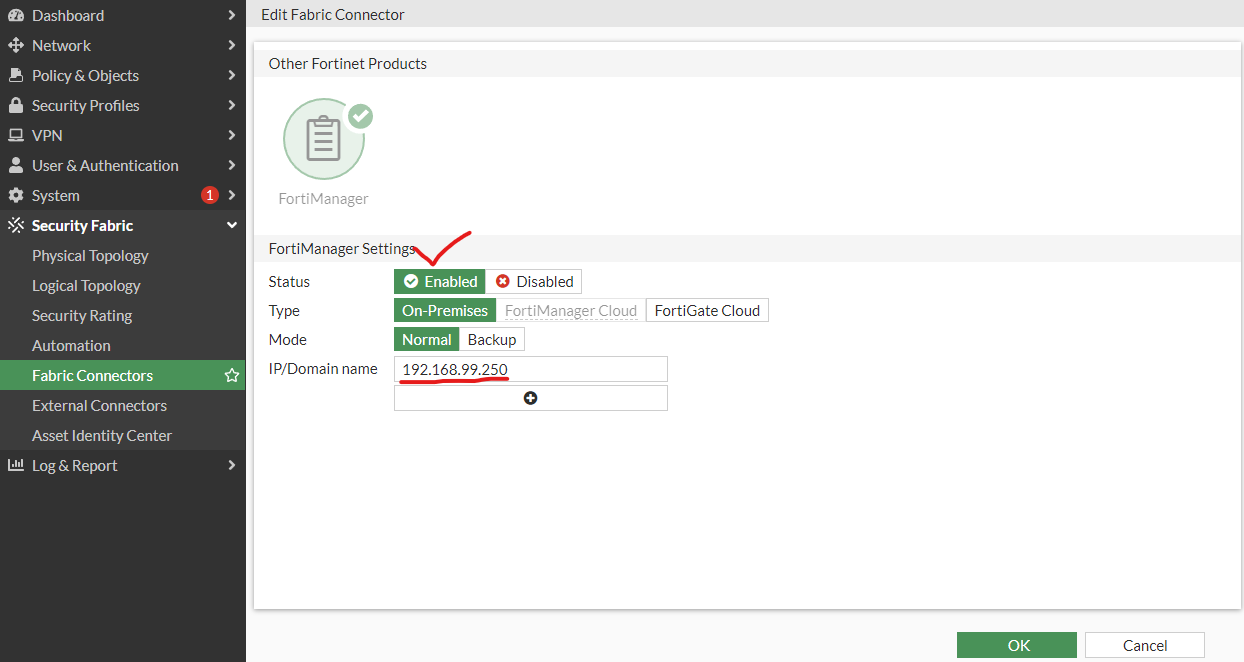Click the Network arrows icon
Screen dimensions: 1244x662
(16, 46)
